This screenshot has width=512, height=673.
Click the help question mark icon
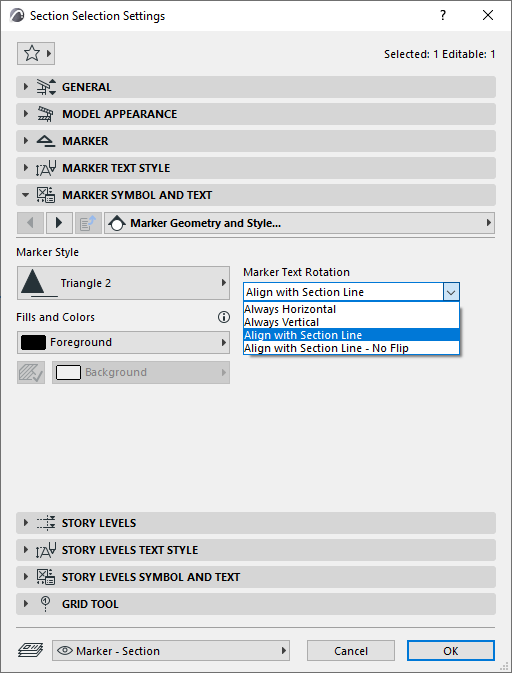tap(443, 15)
